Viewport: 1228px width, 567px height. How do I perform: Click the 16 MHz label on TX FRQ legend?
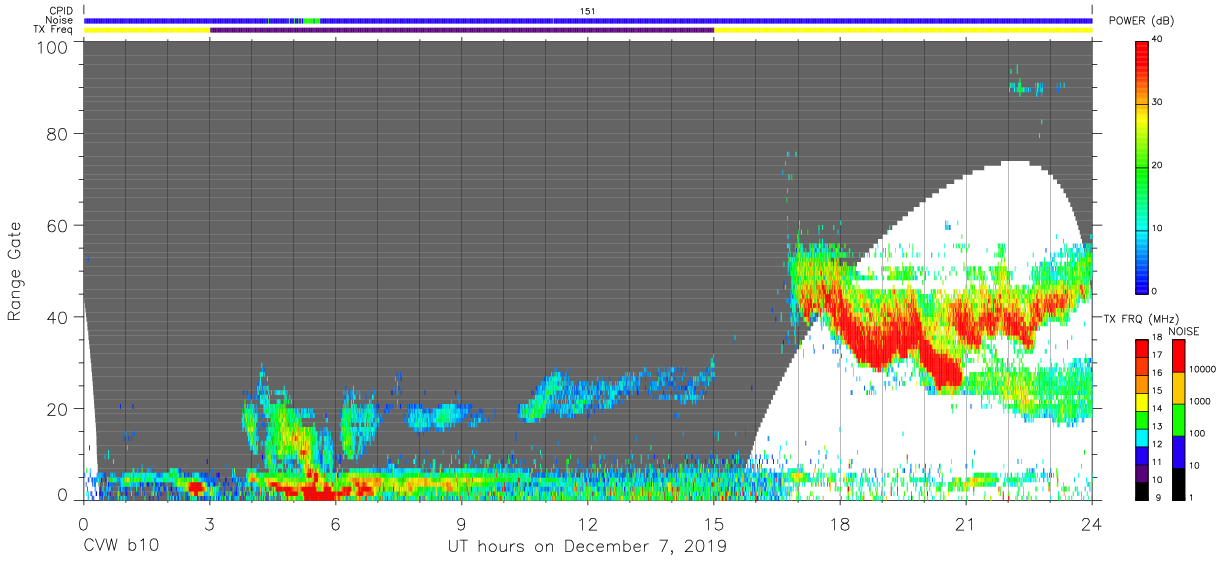[1157, 372]
